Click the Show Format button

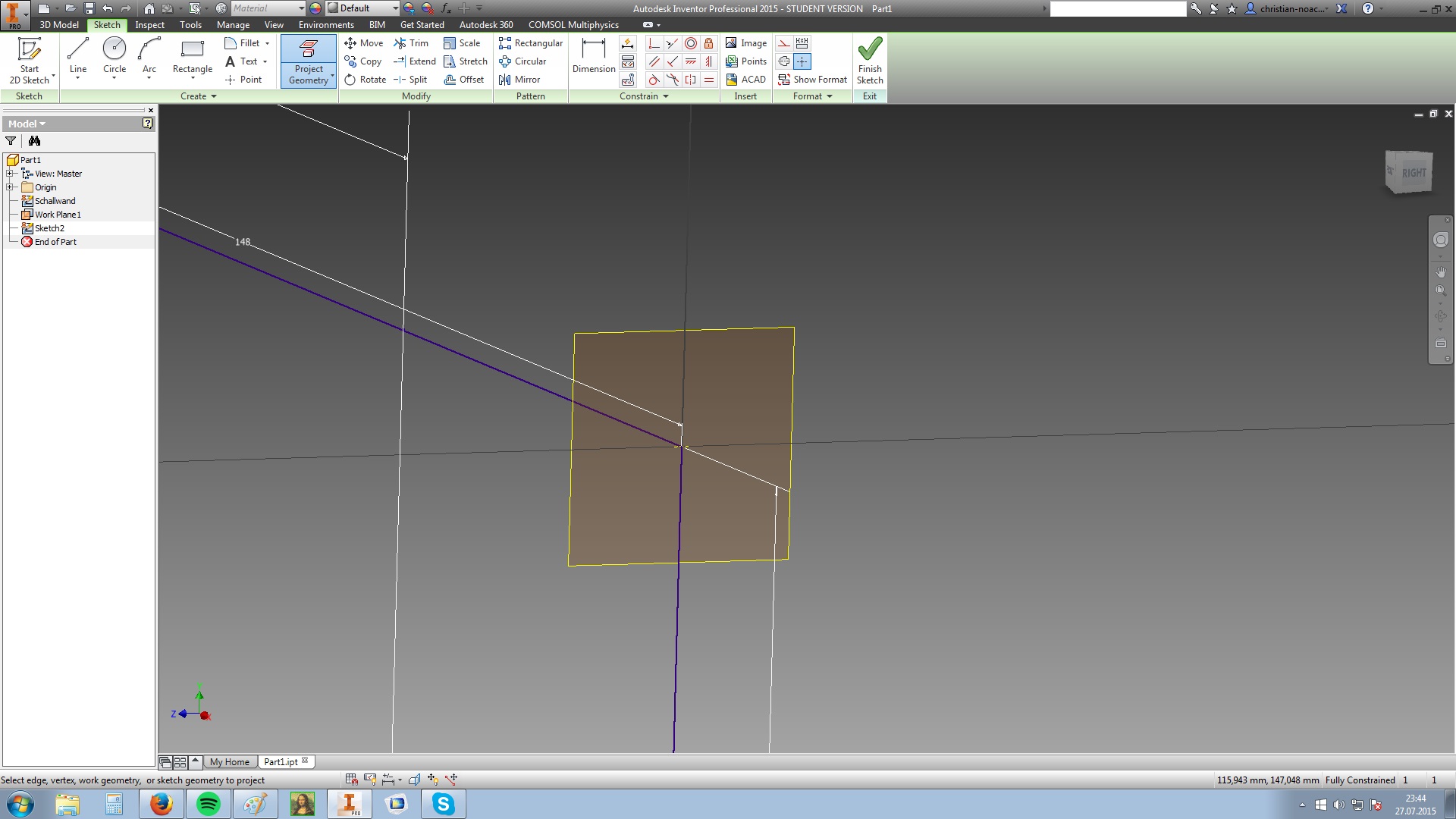(x=812, y=80)
